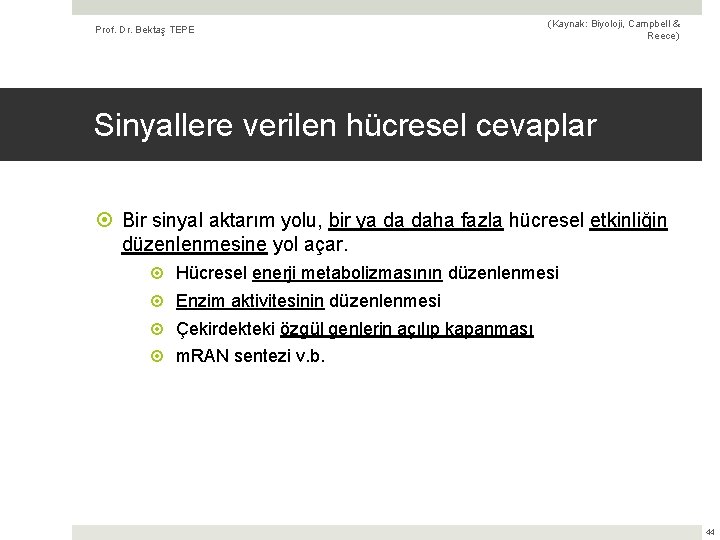The width and height of the screenshot is (720, 540).
Task: Click the bullet marker beside 'Enzim aktivitesinin'
Action: (x=157, y=301)
